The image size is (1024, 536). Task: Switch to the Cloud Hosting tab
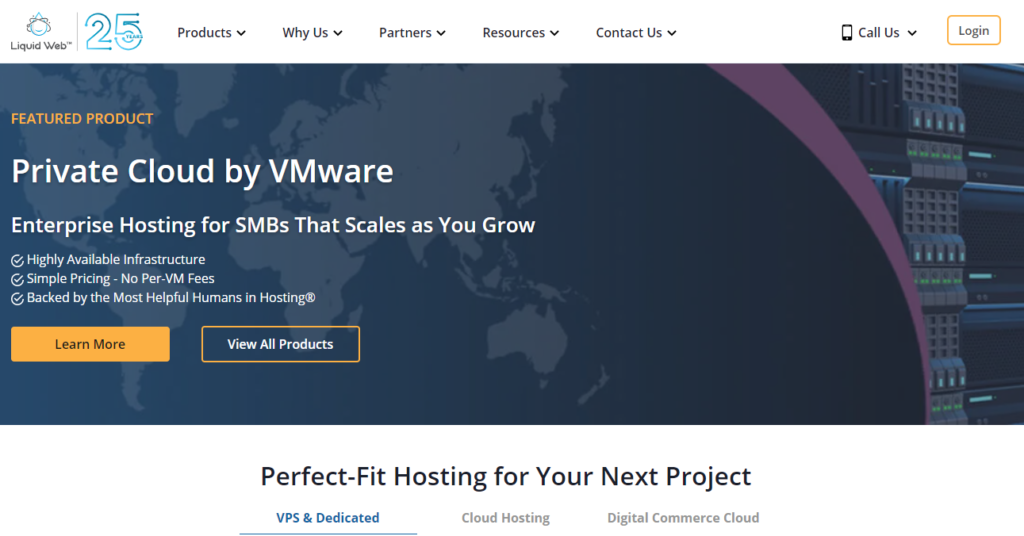pos(505,518)
